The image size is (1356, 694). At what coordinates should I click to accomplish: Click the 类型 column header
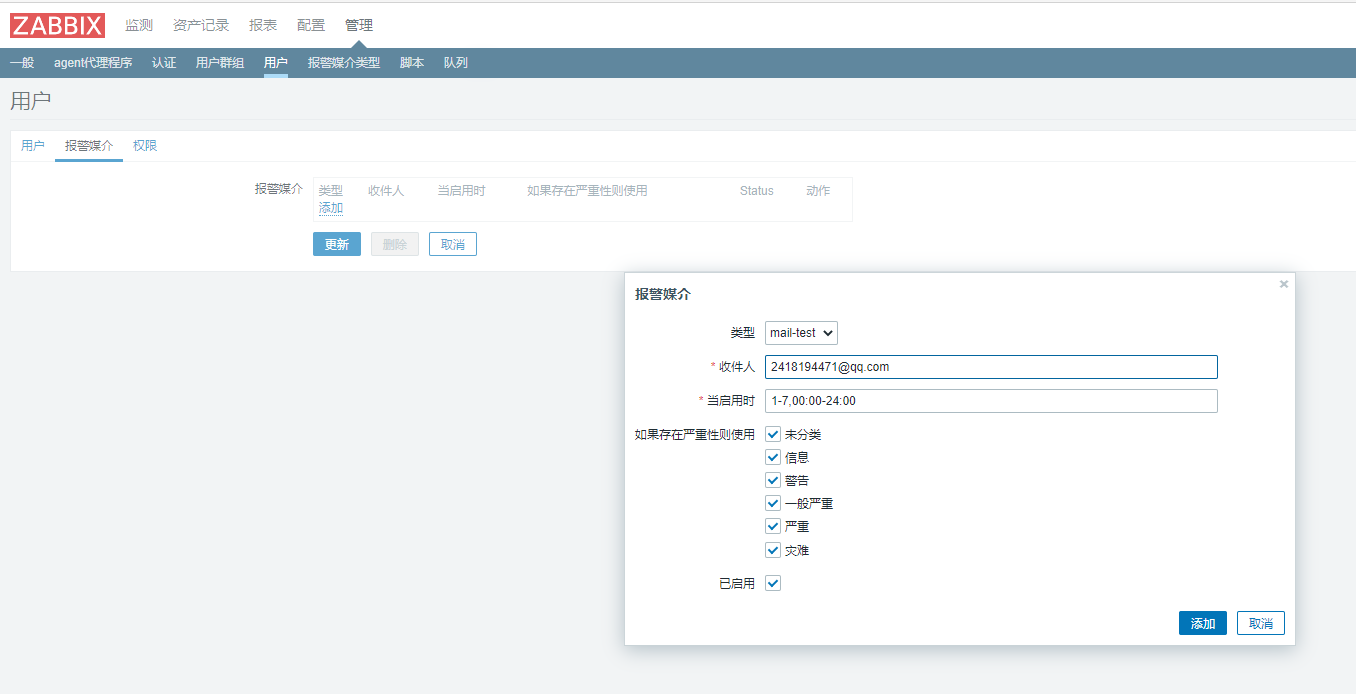[330, 190]
